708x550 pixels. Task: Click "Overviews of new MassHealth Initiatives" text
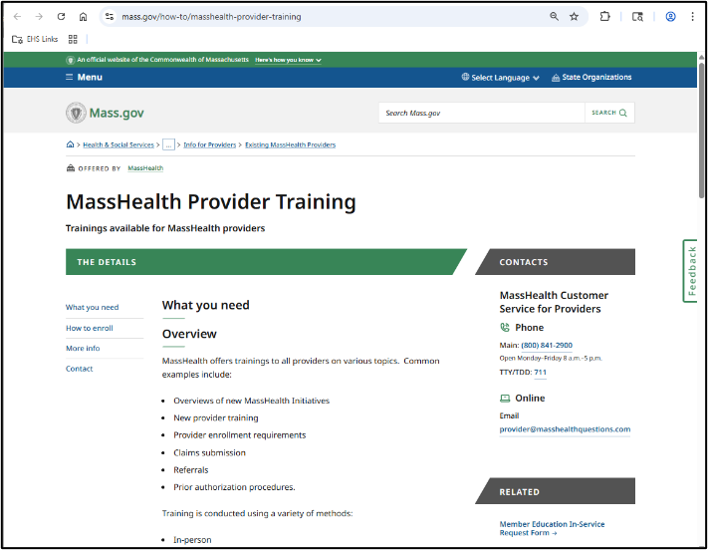point(252,401)
